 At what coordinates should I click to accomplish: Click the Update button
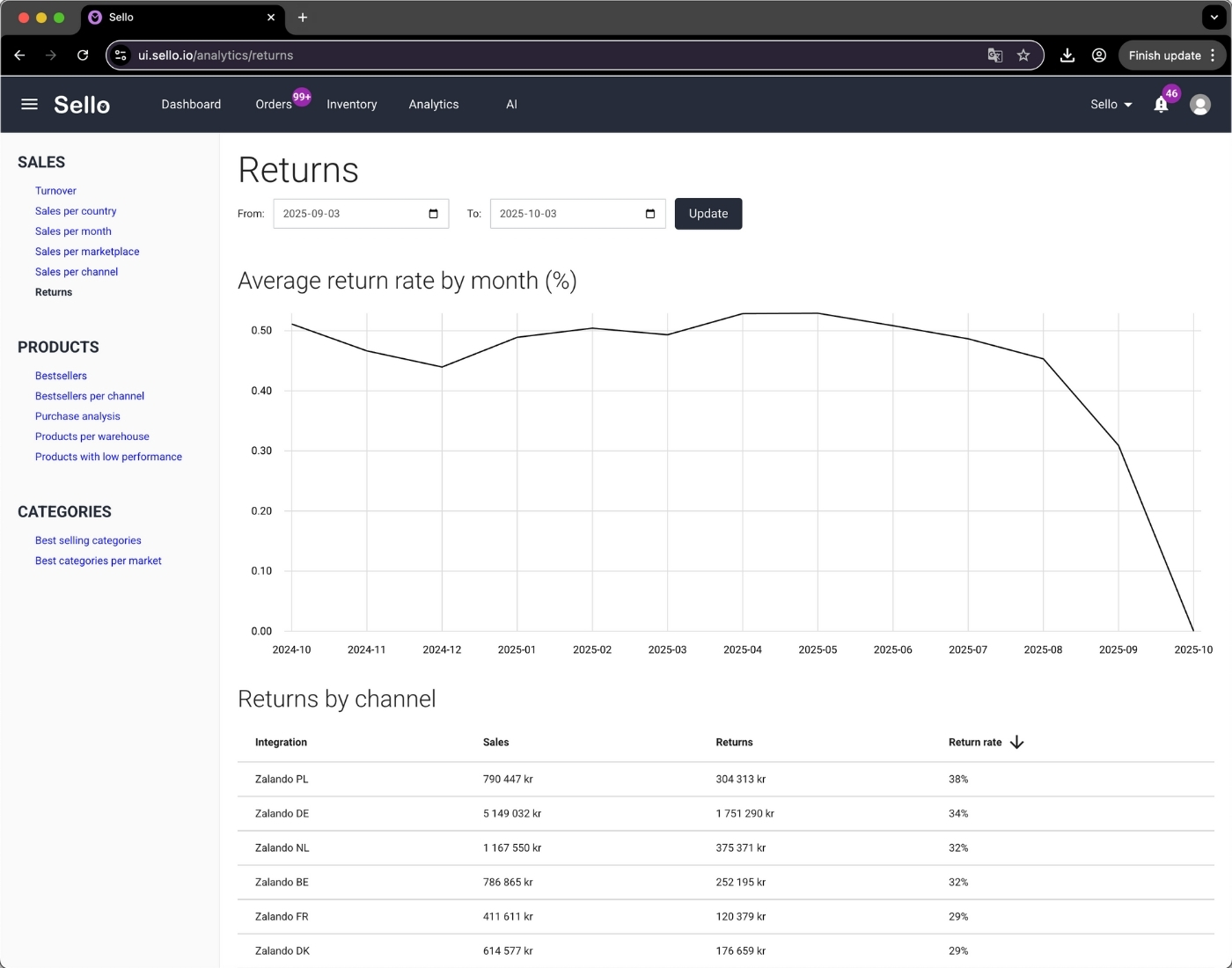[708, 213]
